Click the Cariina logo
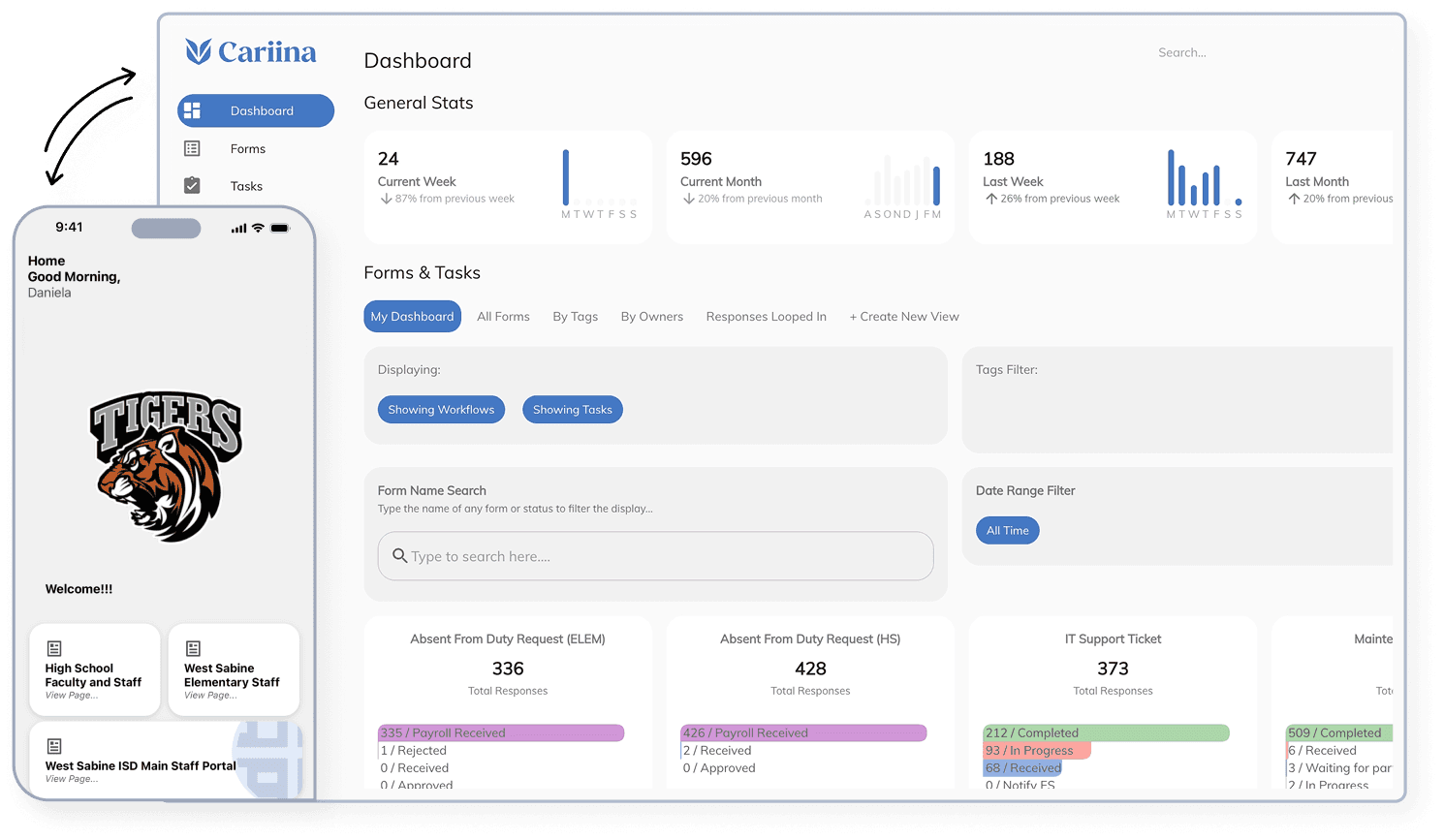 251,51
